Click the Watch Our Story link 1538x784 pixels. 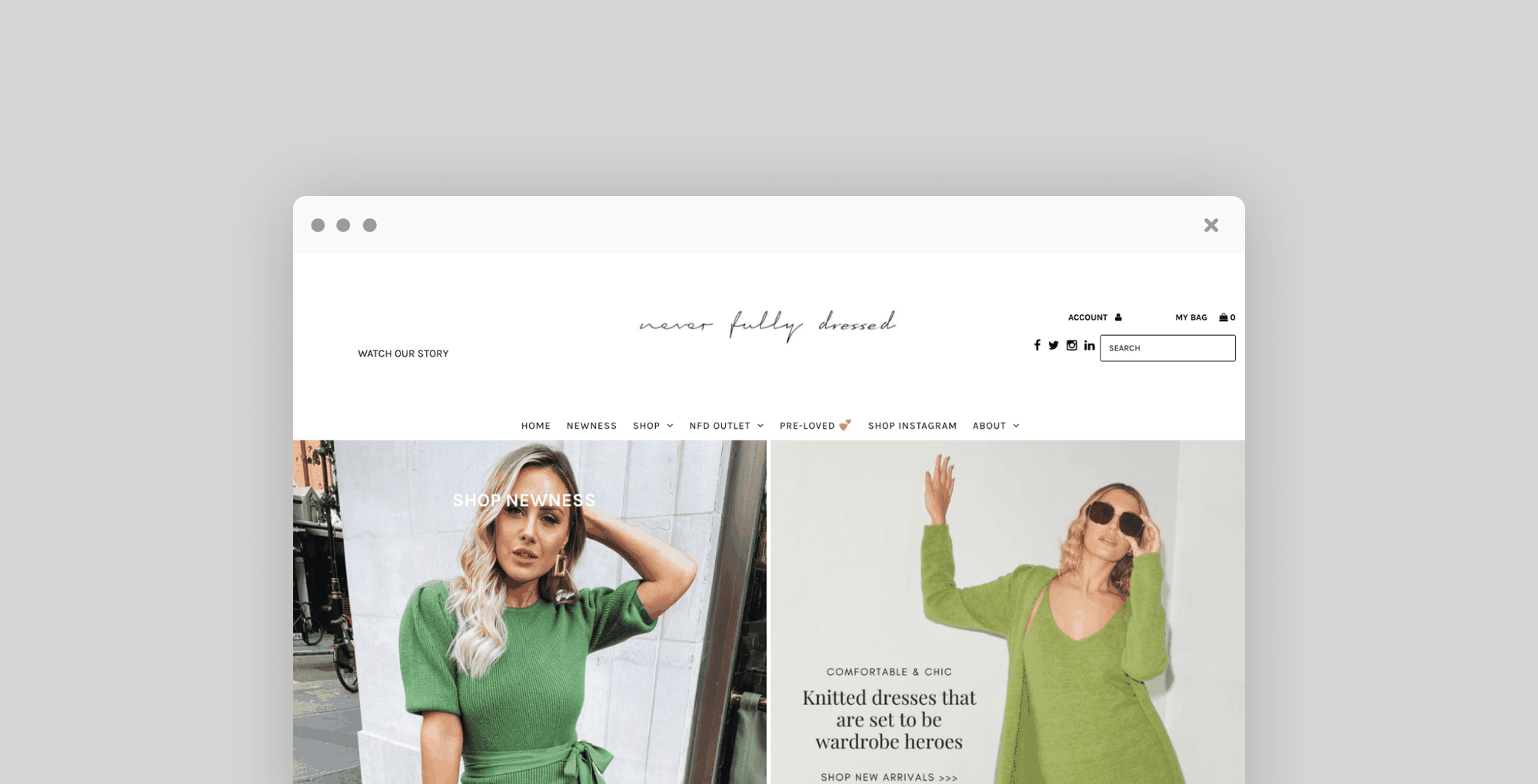[403, 354]
